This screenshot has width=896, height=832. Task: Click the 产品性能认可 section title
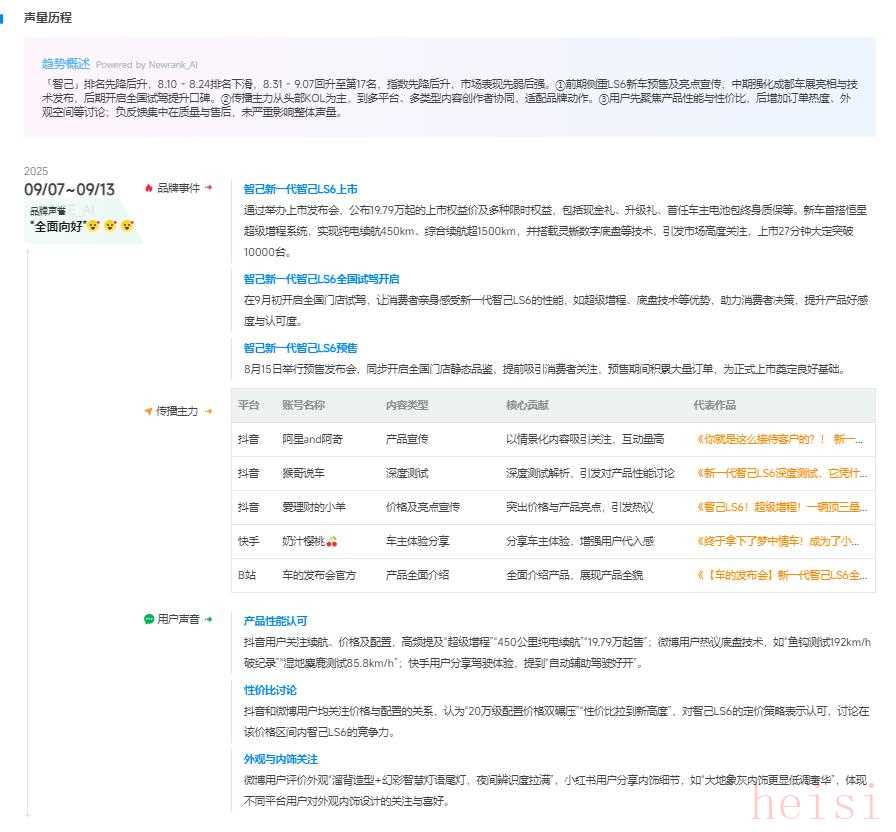[x=276, y=621]
